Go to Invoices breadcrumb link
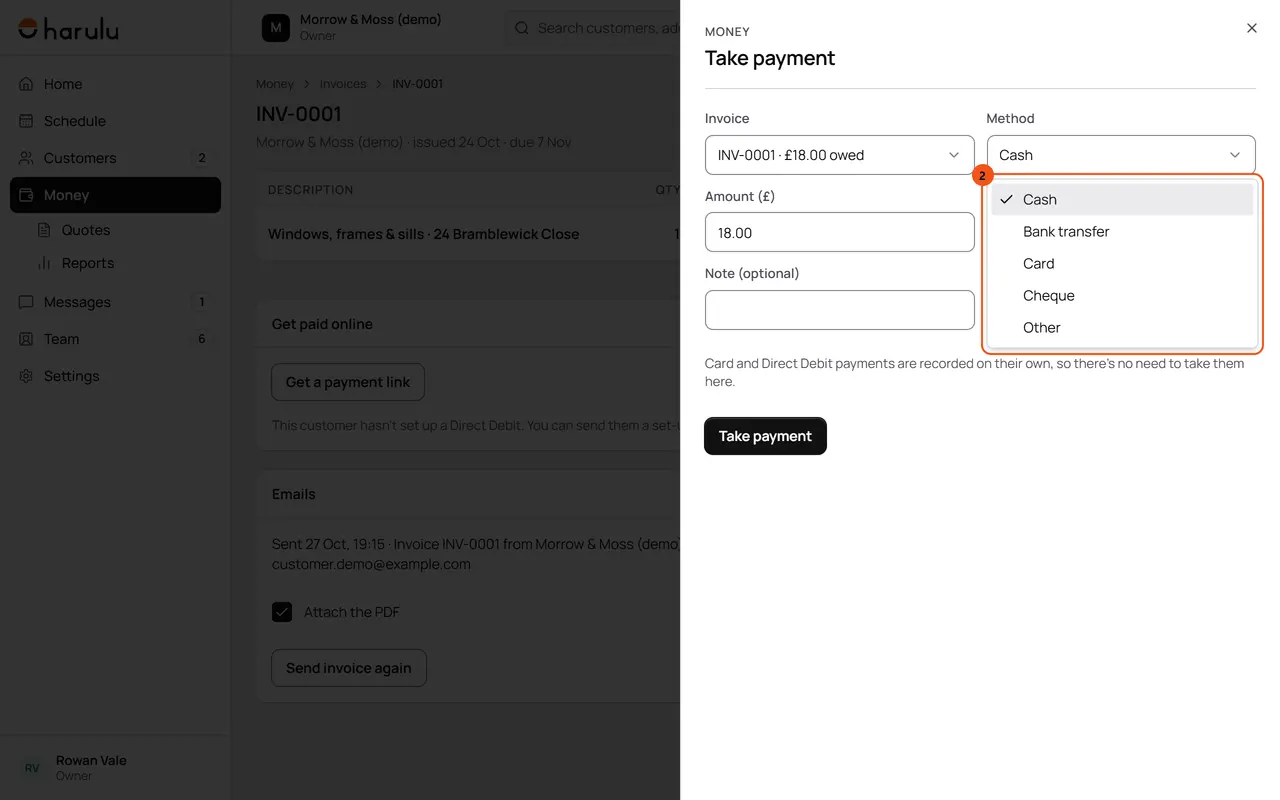This screenshot has height=800, width=1280. coord(343,84)
